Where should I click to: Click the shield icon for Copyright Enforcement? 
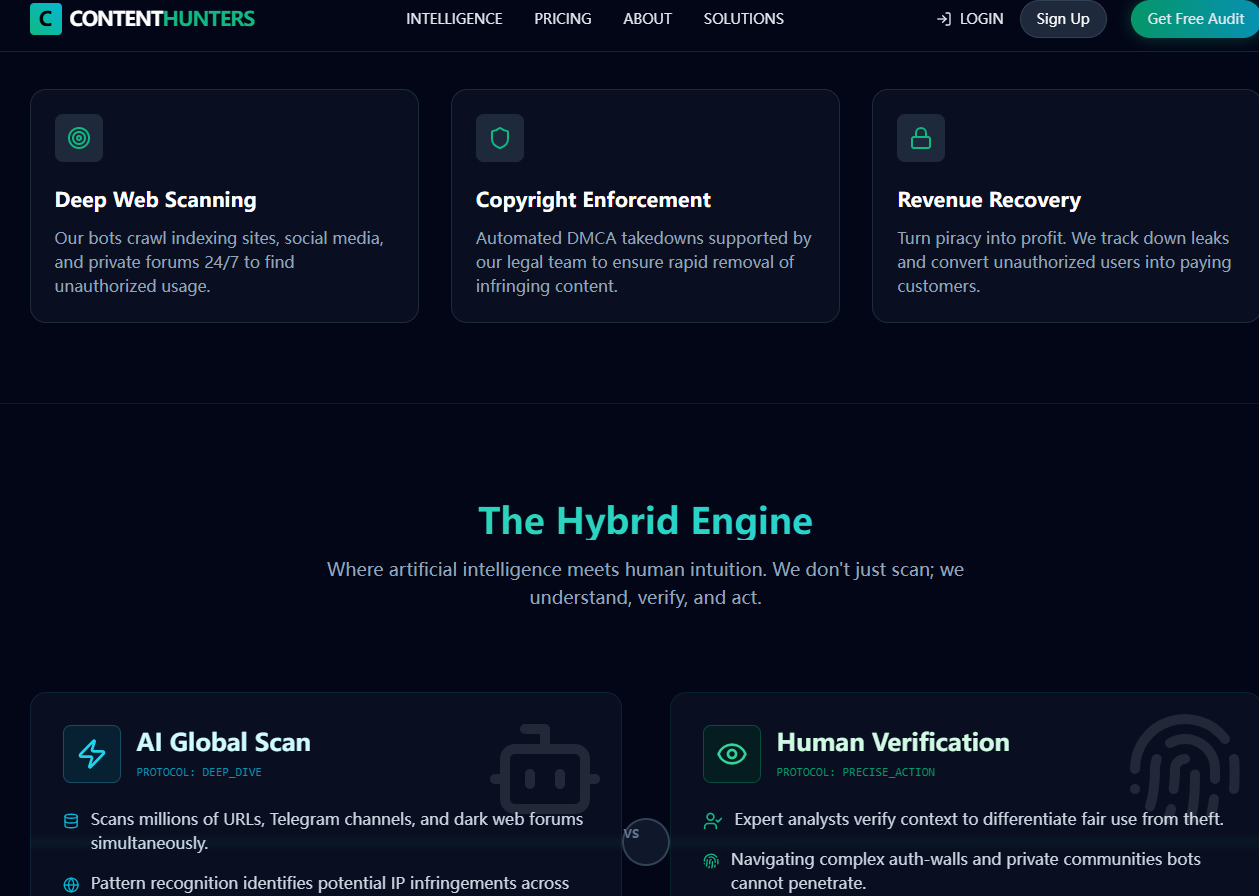point(500,138)
